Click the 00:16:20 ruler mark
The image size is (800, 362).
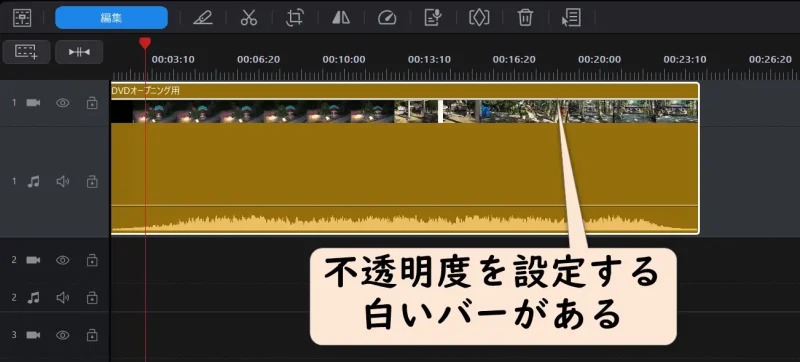[514, 60]
